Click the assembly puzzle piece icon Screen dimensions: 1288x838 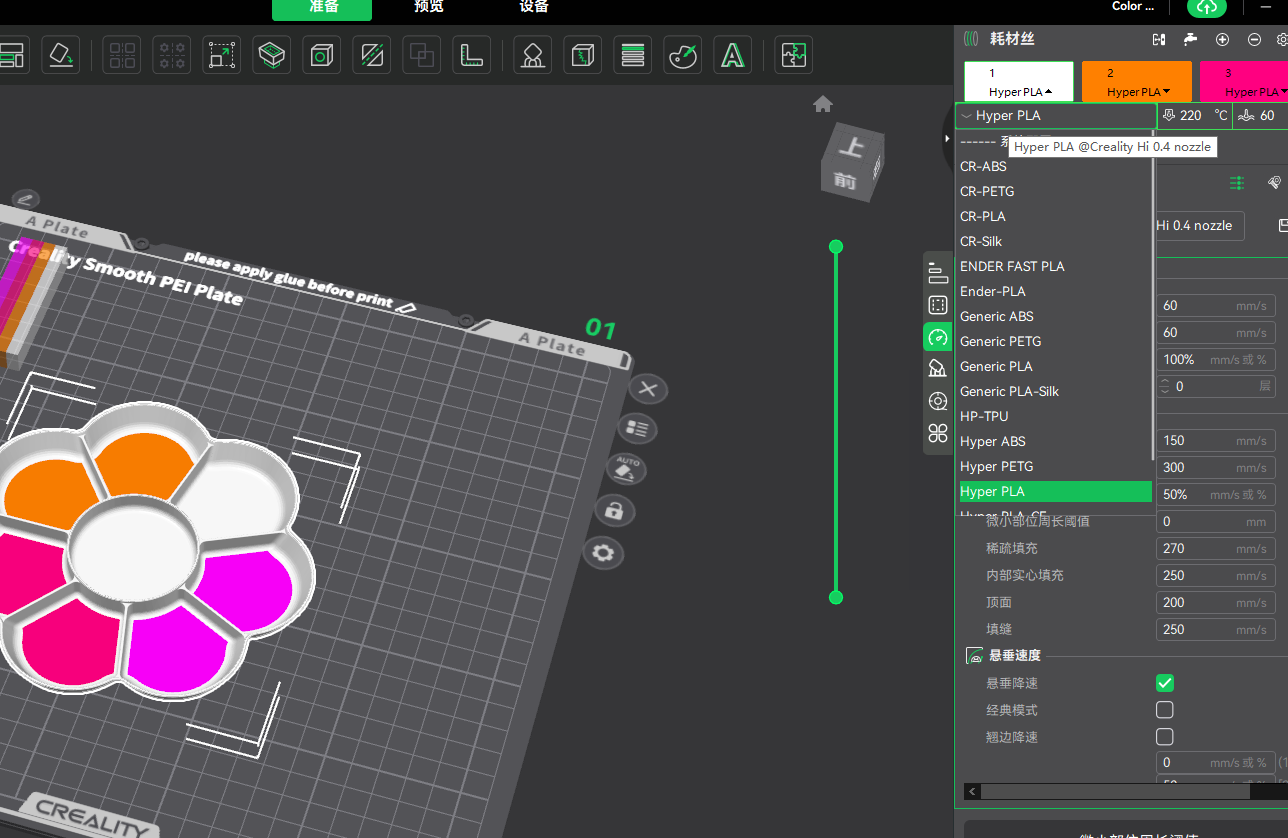[x=793, y=54]
